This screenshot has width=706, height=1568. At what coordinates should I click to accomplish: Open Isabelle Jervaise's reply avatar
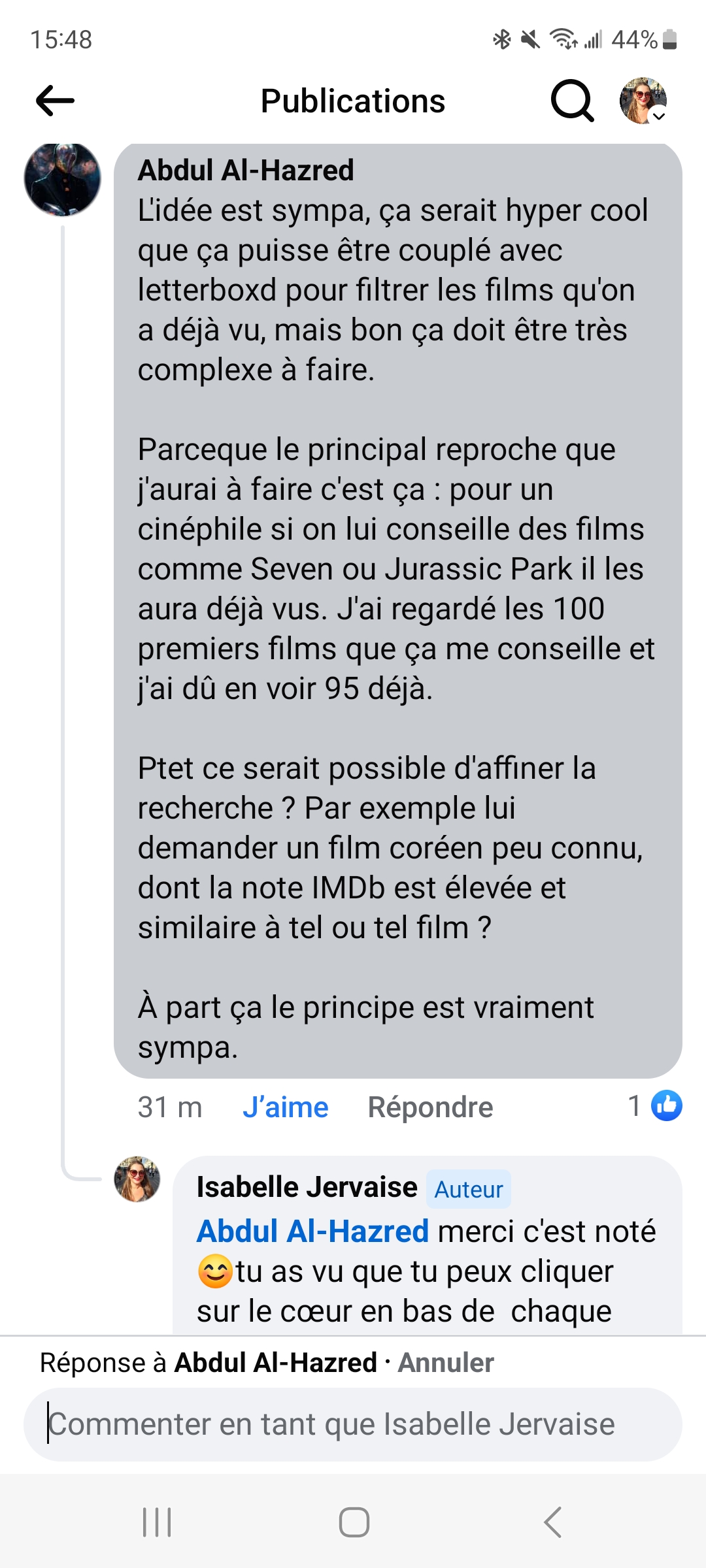point(137,1179)
